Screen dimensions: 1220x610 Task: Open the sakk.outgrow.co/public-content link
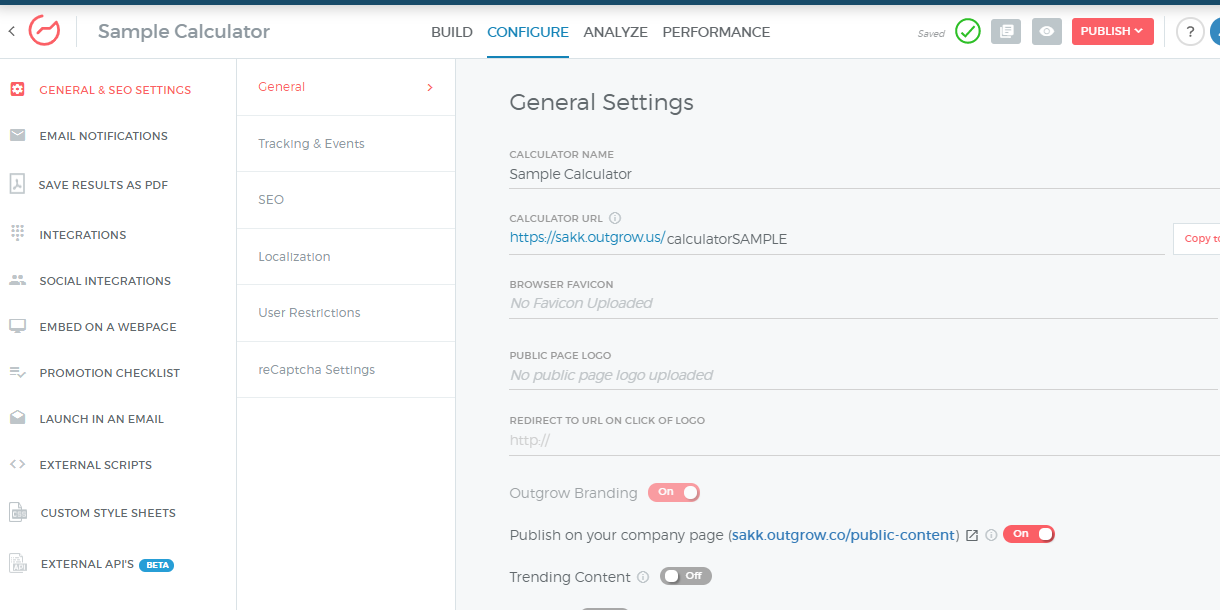(x=844, y=535)
